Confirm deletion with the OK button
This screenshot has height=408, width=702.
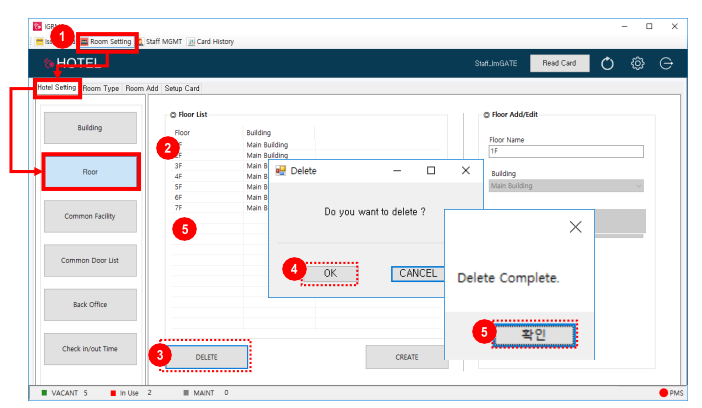tap(330, 273)
